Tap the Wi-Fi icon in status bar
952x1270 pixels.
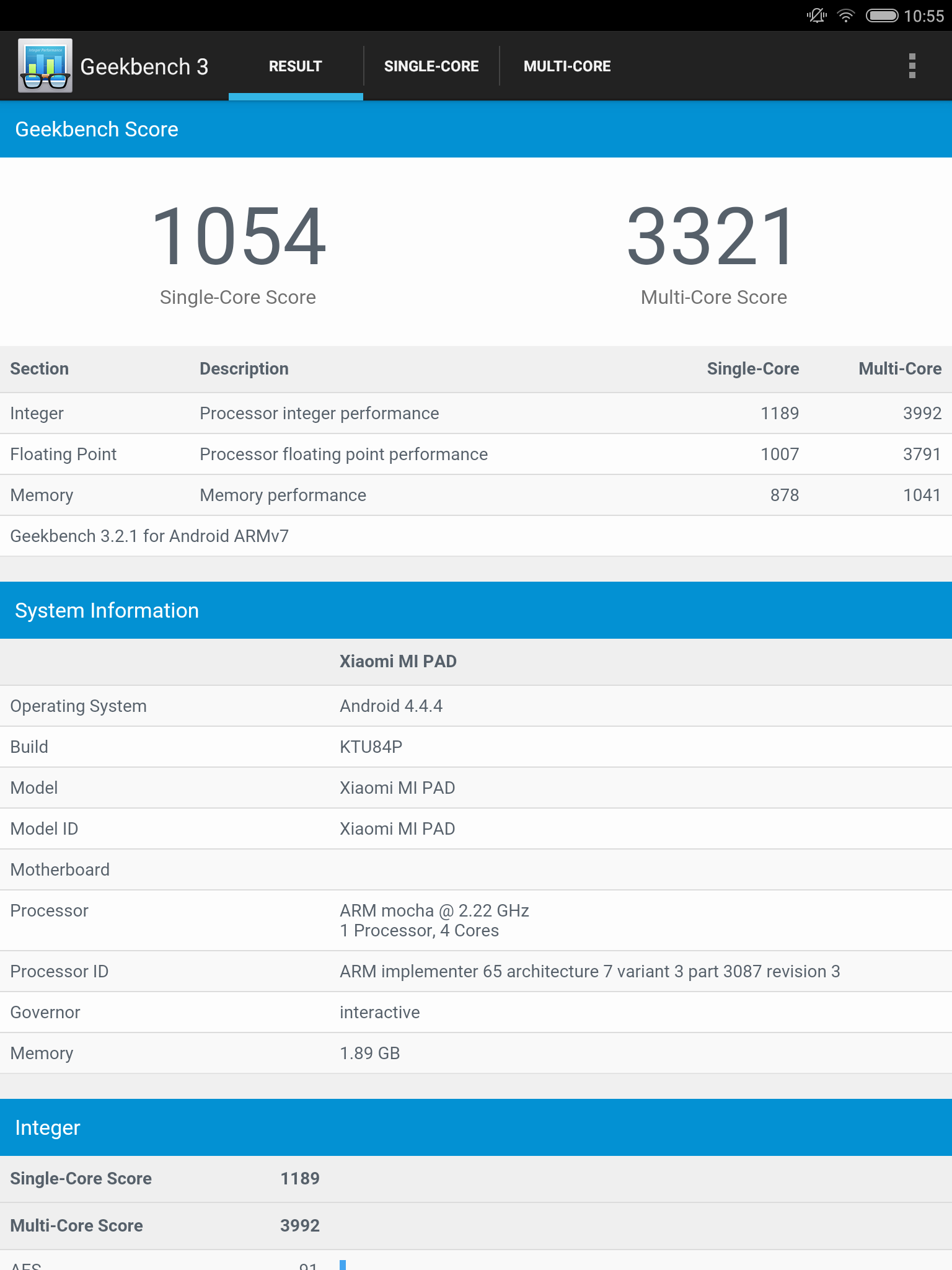coord(846,16)
